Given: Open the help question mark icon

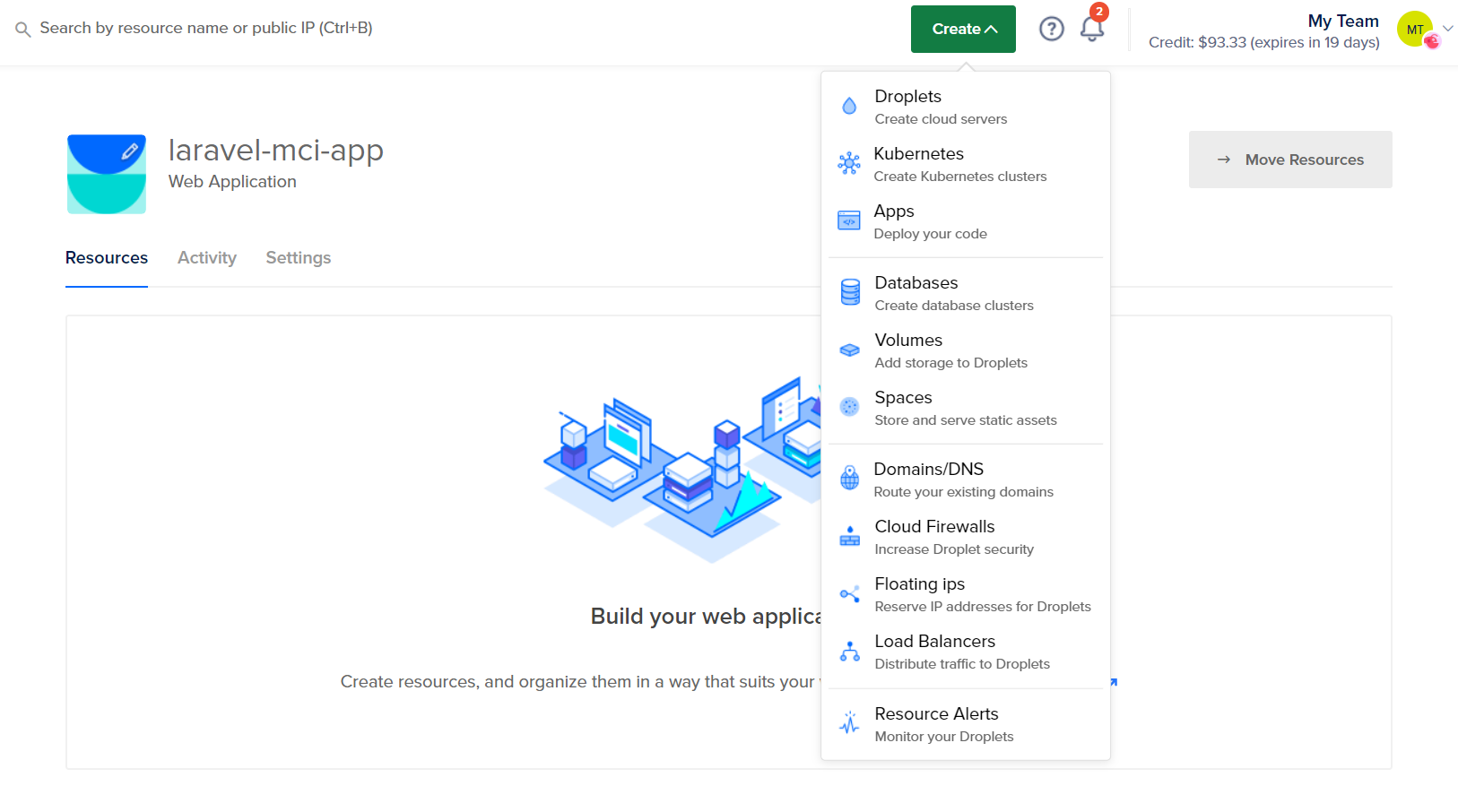Looking at the screenshot, I should pos(1051,29).
